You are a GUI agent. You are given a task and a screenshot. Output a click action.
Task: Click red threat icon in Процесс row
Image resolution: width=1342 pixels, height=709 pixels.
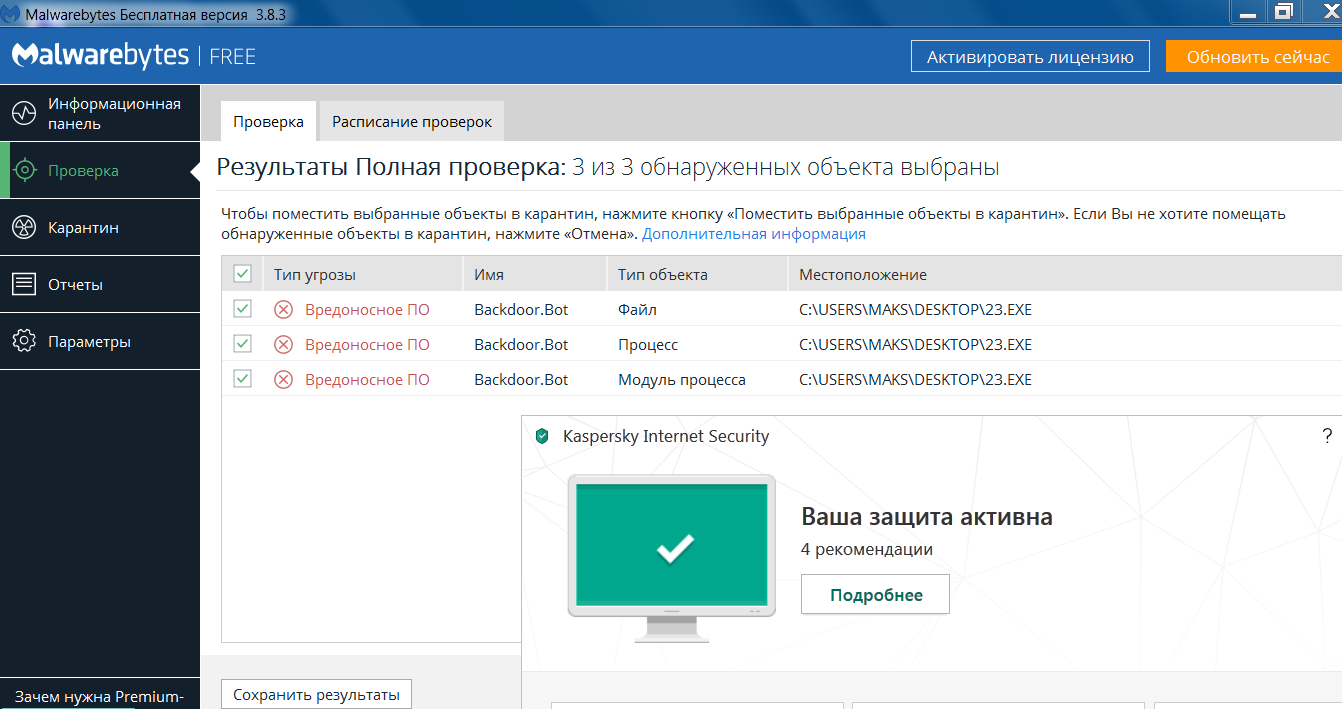coord(284,345)
